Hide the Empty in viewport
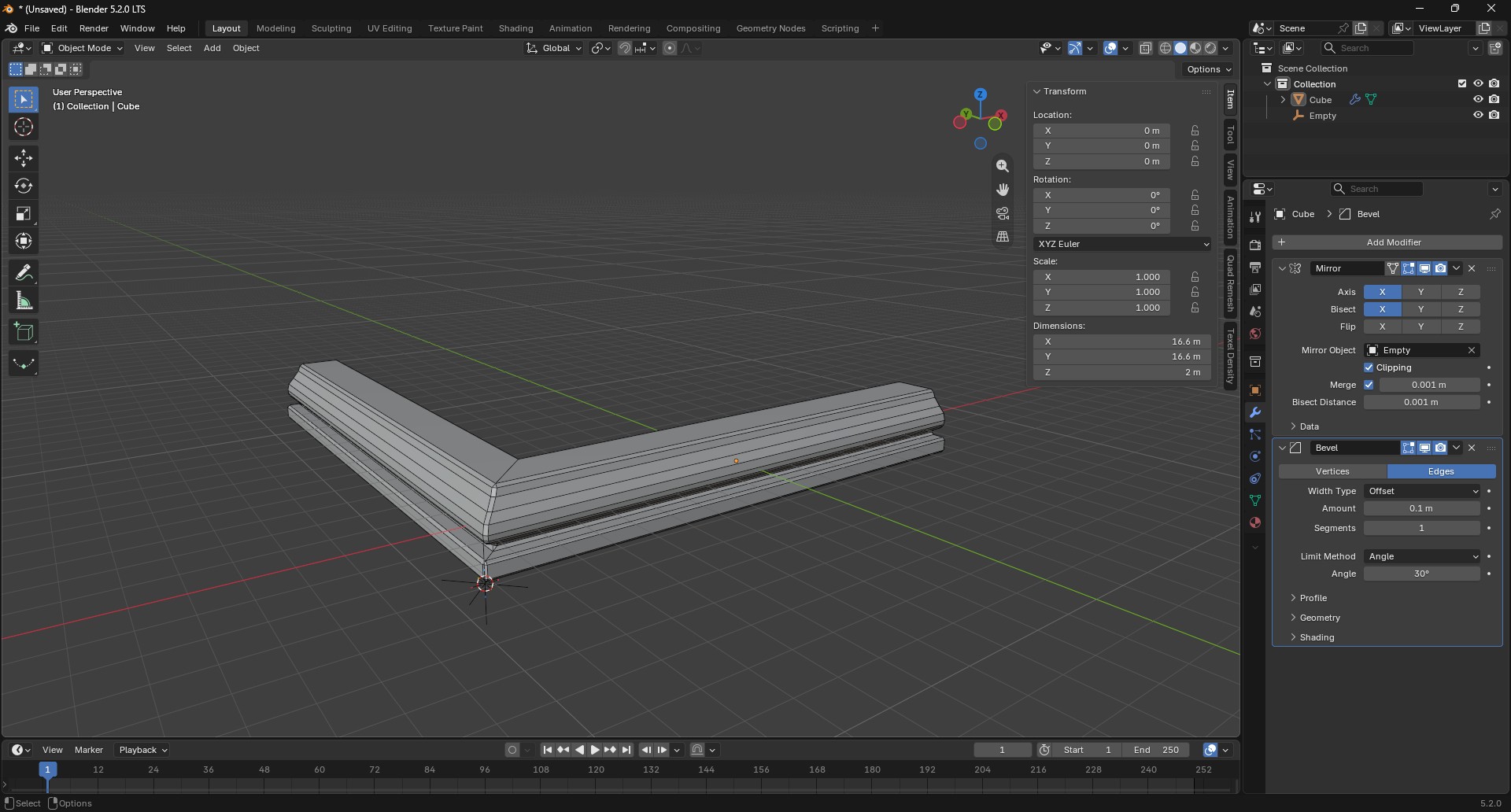The height and width of the screenshot is (812, 1511). coord(1478,116)
